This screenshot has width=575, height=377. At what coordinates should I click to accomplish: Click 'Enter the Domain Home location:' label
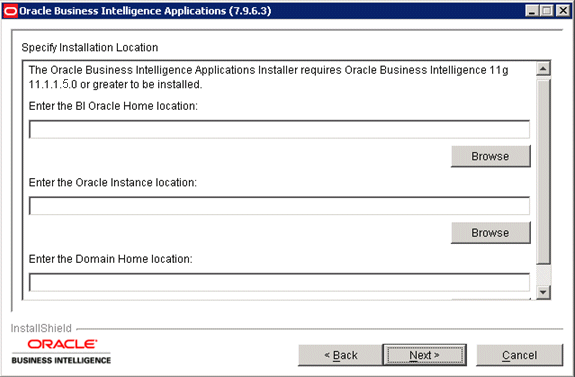coord(110,259)
